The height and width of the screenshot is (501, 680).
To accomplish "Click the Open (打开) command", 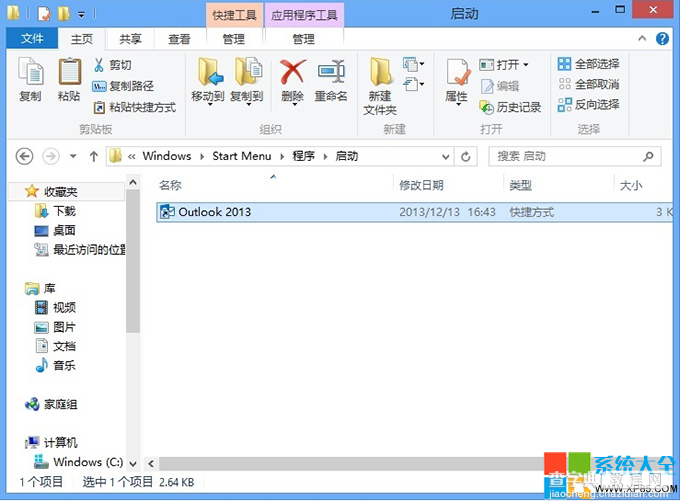I will pos(500,65).
